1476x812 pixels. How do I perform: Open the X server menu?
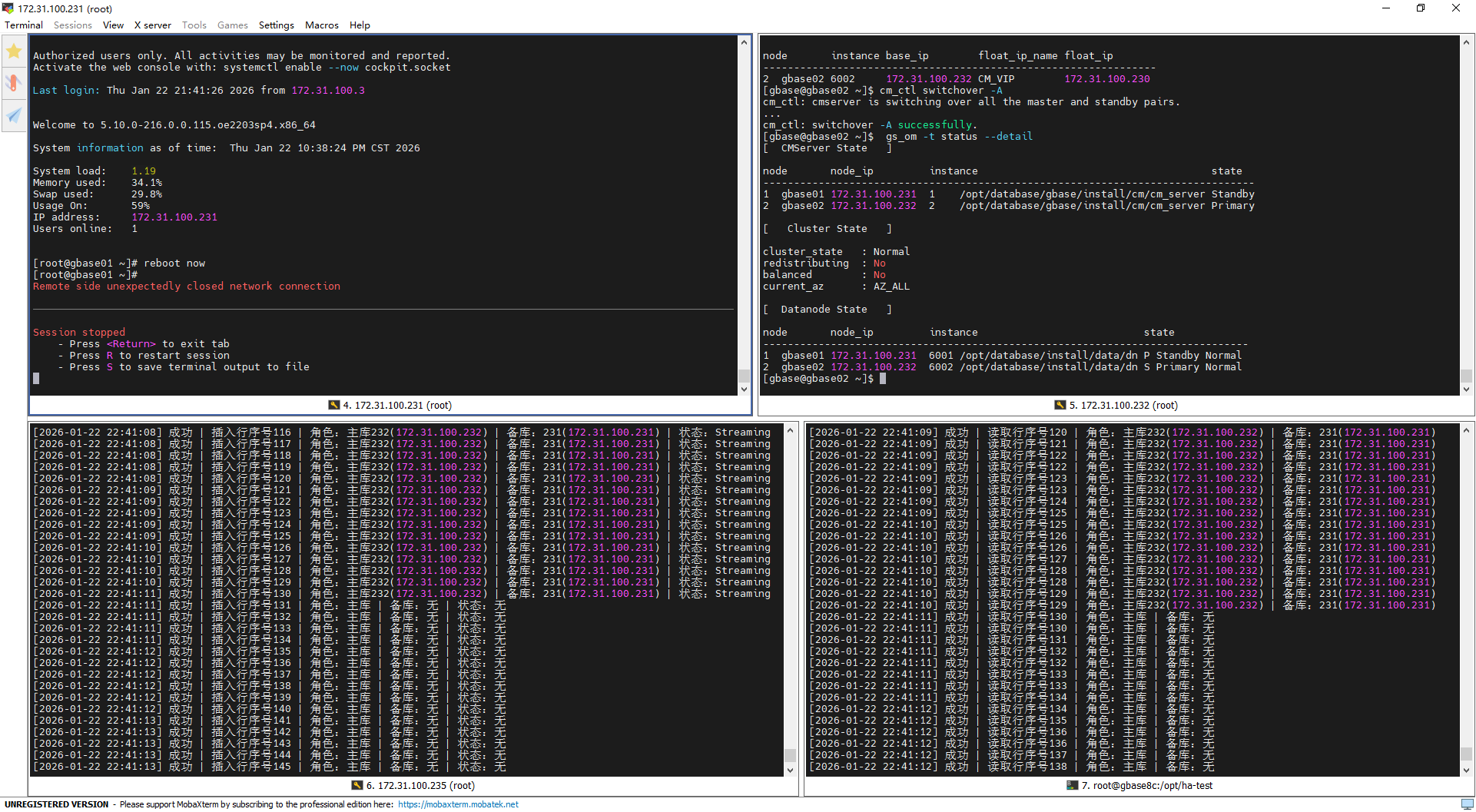(152, 25)
